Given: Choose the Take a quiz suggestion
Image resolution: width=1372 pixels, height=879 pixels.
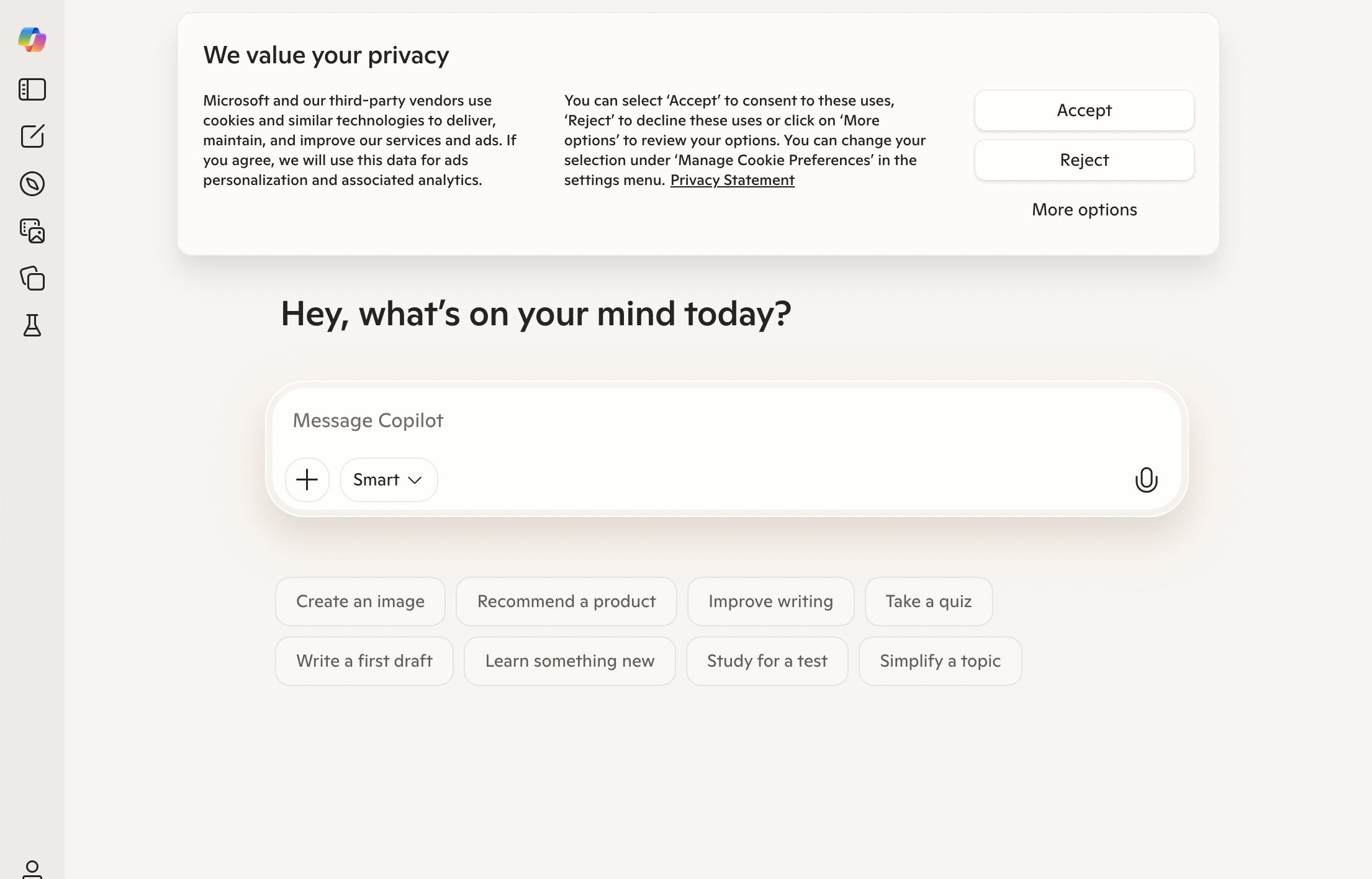Looking at the screenshot, I should click(x=928, y=602).
